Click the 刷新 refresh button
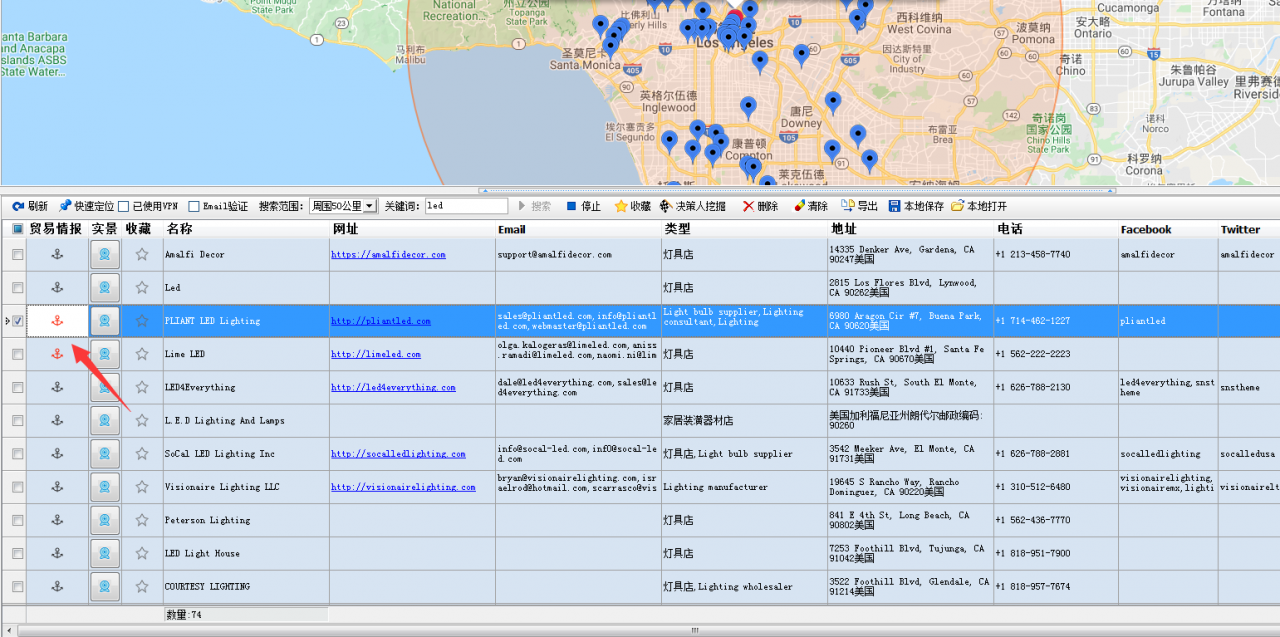Image resolution: width=1280 pixels, height=637 pixels. coord(30,206)
